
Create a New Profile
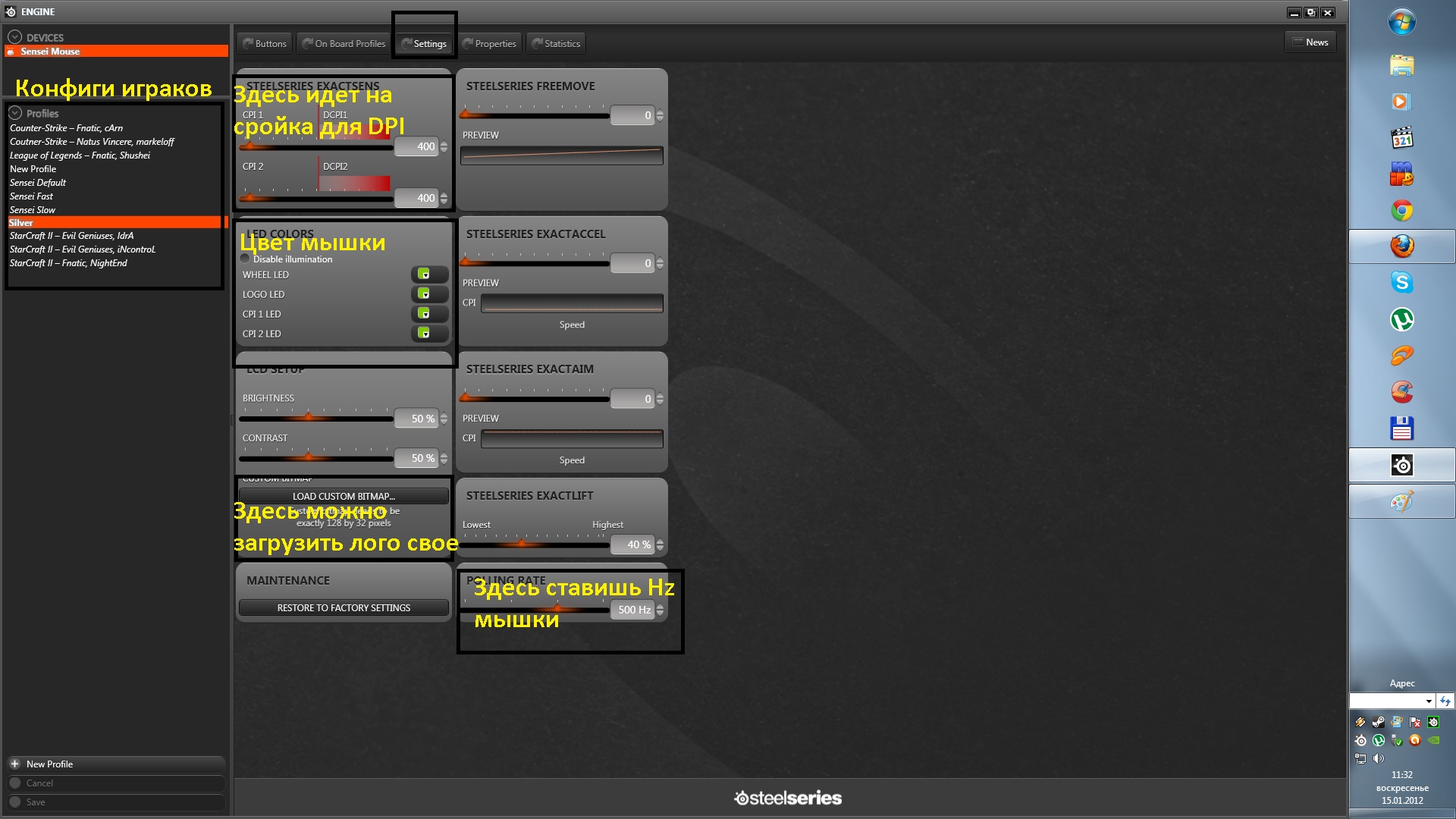[116, 764]
